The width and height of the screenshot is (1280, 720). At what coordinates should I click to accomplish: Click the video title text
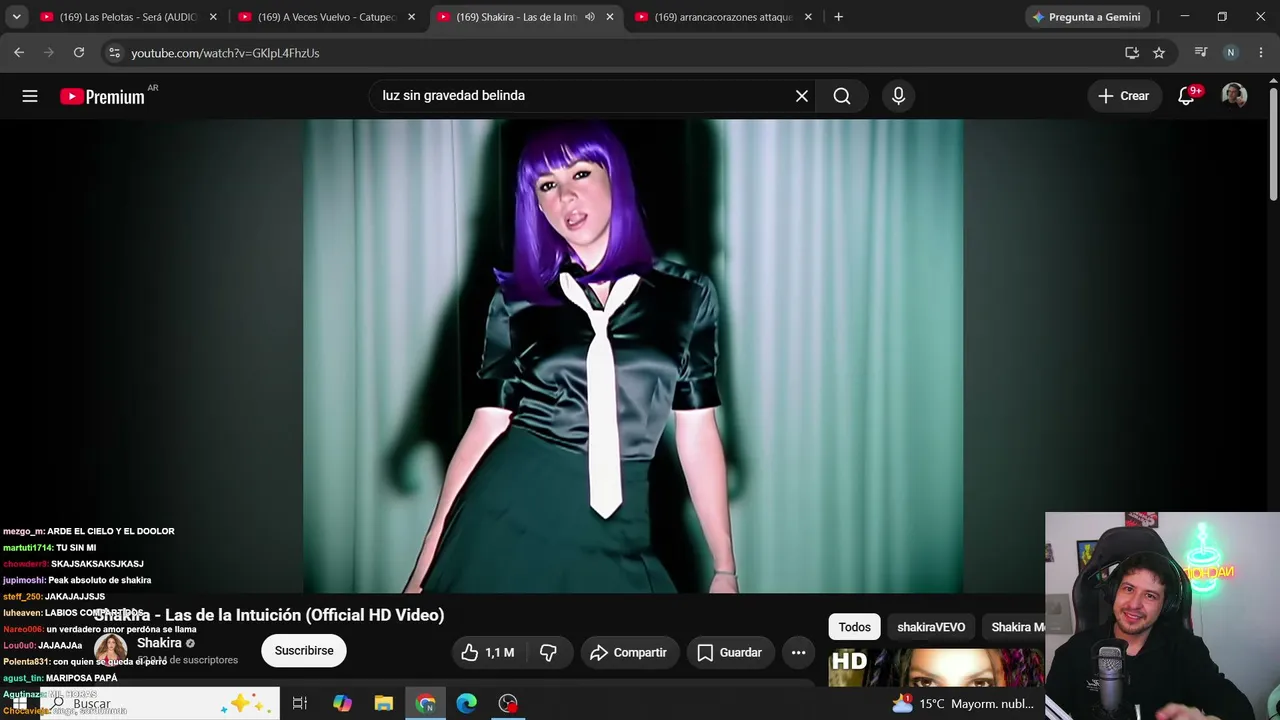(x=269, y=615)
